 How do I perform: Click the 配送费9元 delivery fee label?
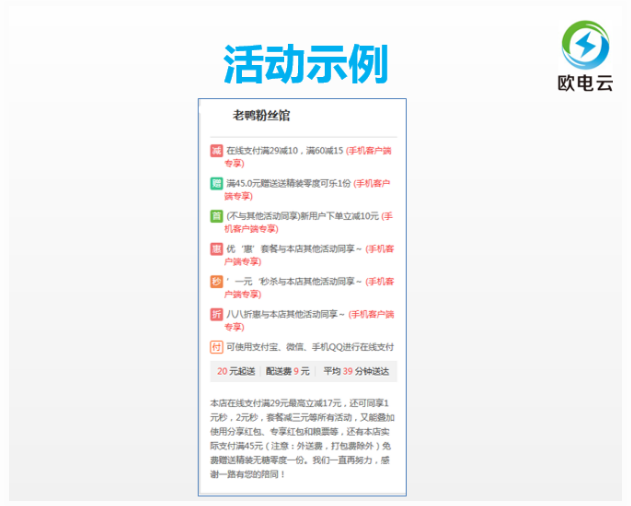click(x=287, y=372)
